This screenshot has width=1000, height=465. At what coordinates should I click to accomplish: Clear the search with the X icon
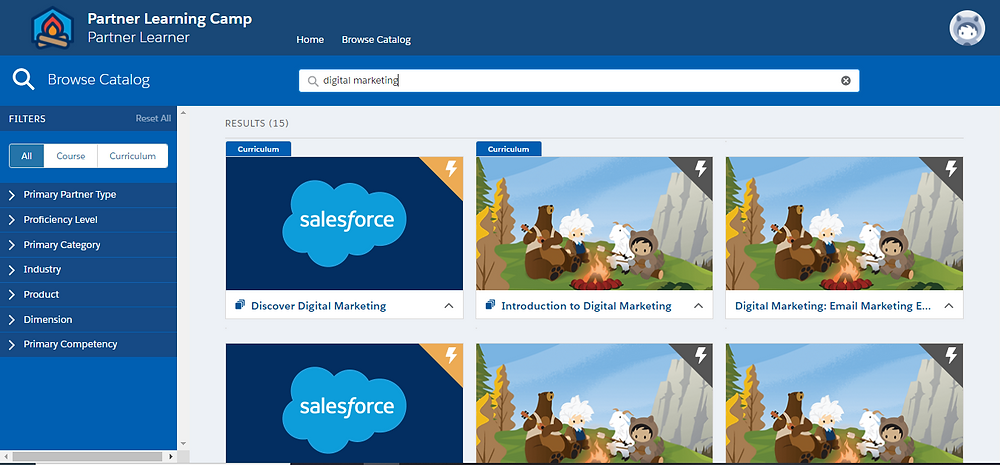tap(846, 80)
